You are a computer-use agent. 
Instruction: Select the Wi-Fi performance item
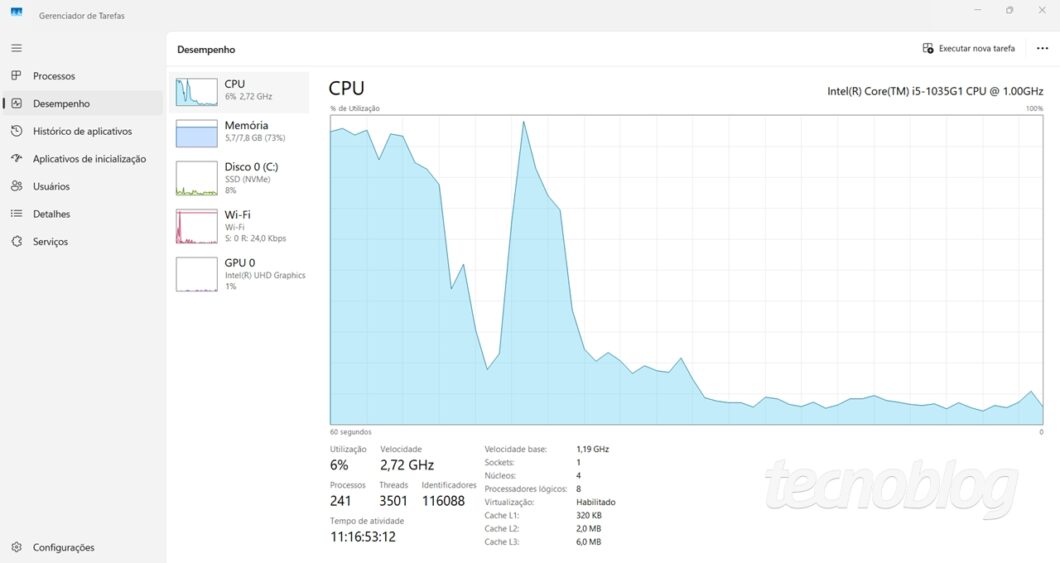click(196, 226)
